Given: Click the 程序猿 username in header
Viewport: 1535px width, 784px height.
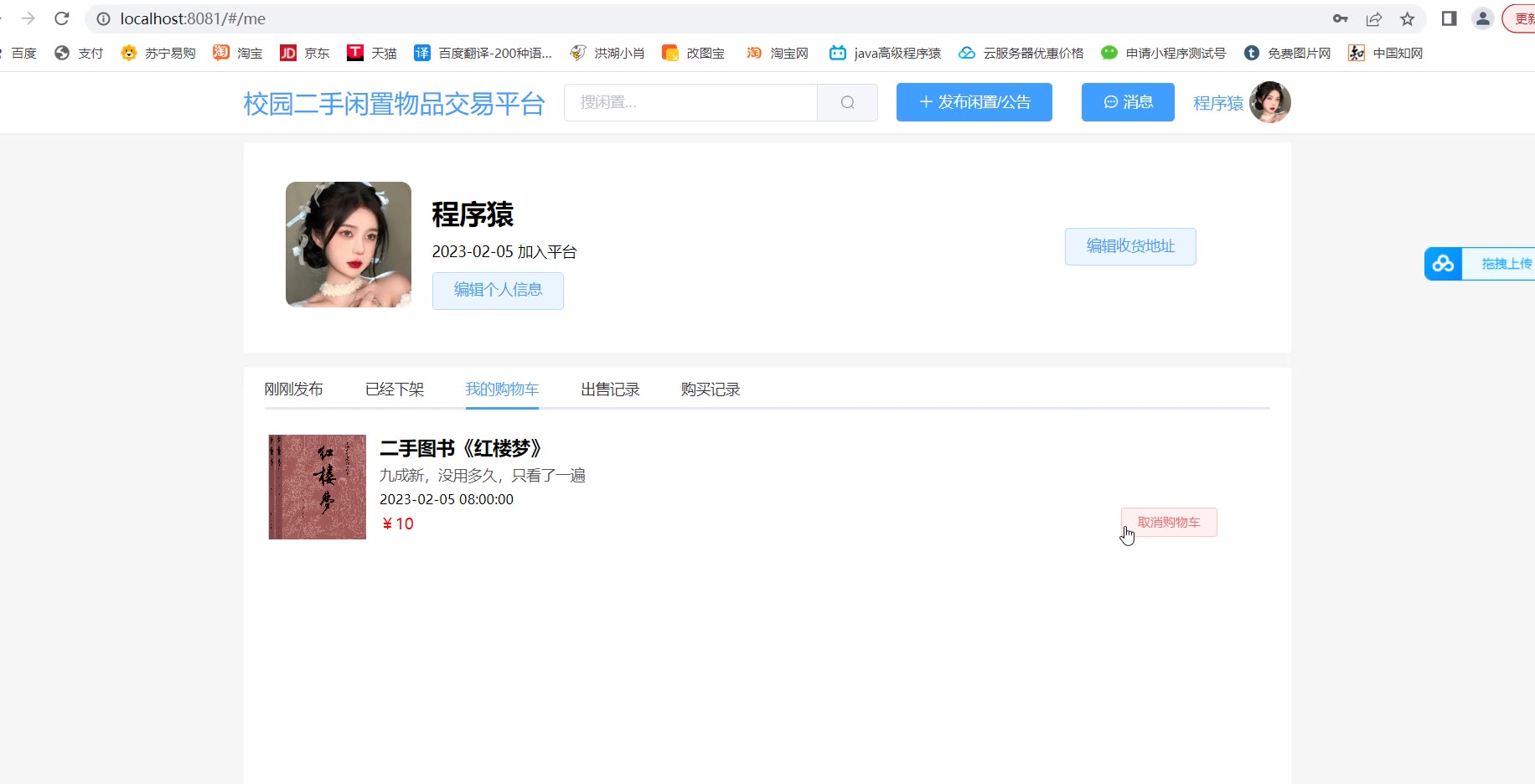Looking at the screenshot, I should click(1218, 103).
